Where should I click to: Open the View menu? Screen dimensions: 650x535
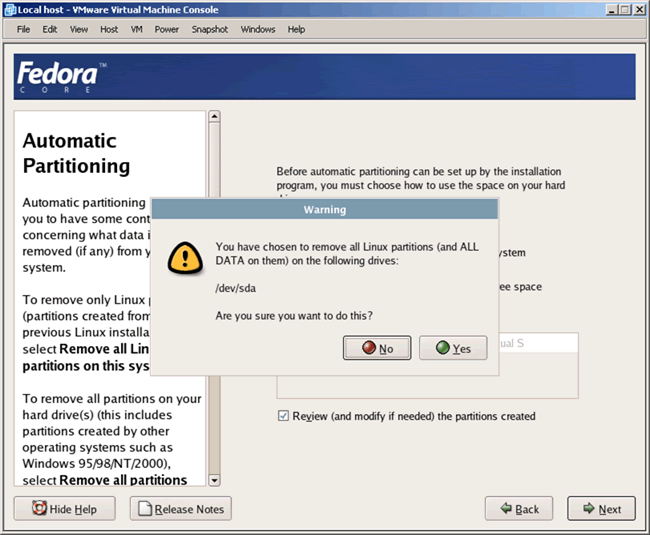79,29
